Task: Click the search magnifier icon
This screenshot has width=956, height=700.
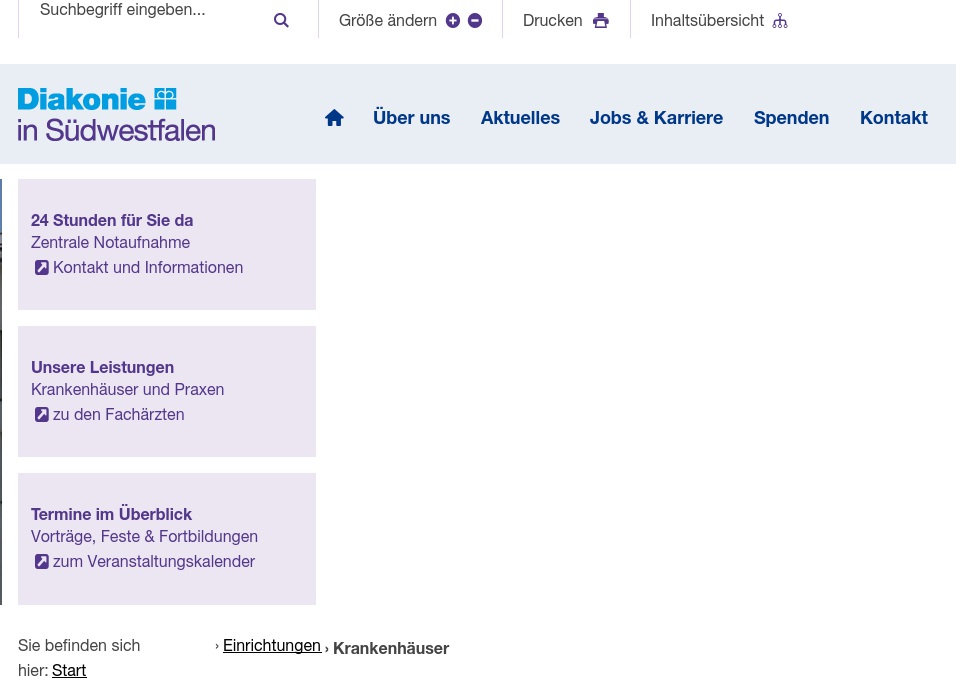Action: coord(281,19)
